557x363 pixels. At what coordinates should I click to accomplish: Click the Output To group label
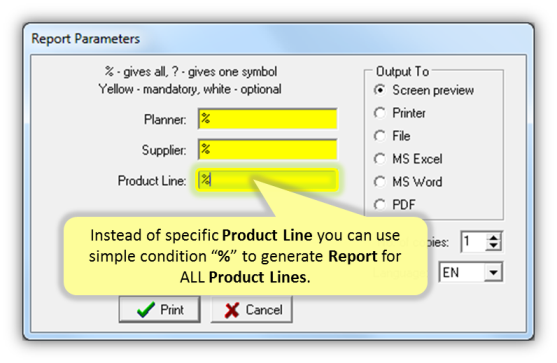coord(402,71)
